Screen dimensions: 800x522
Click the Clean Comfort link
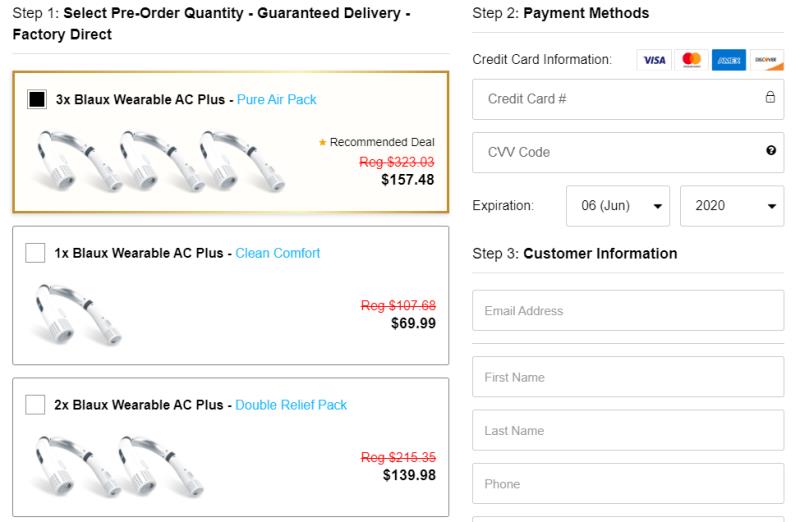(278, 253)
